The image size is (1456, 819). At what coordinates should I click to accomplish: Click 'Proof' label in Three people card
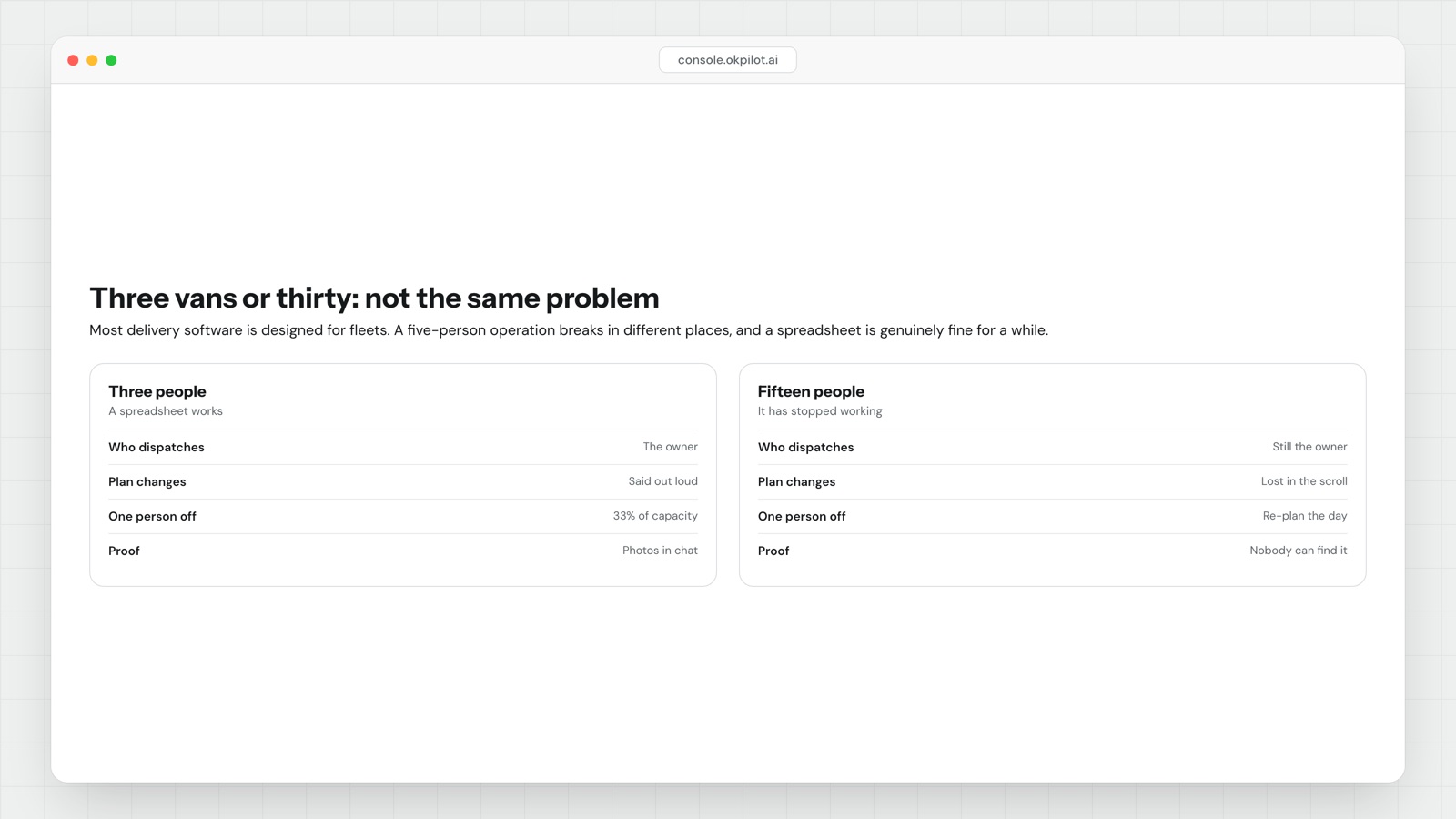point(125,551)
